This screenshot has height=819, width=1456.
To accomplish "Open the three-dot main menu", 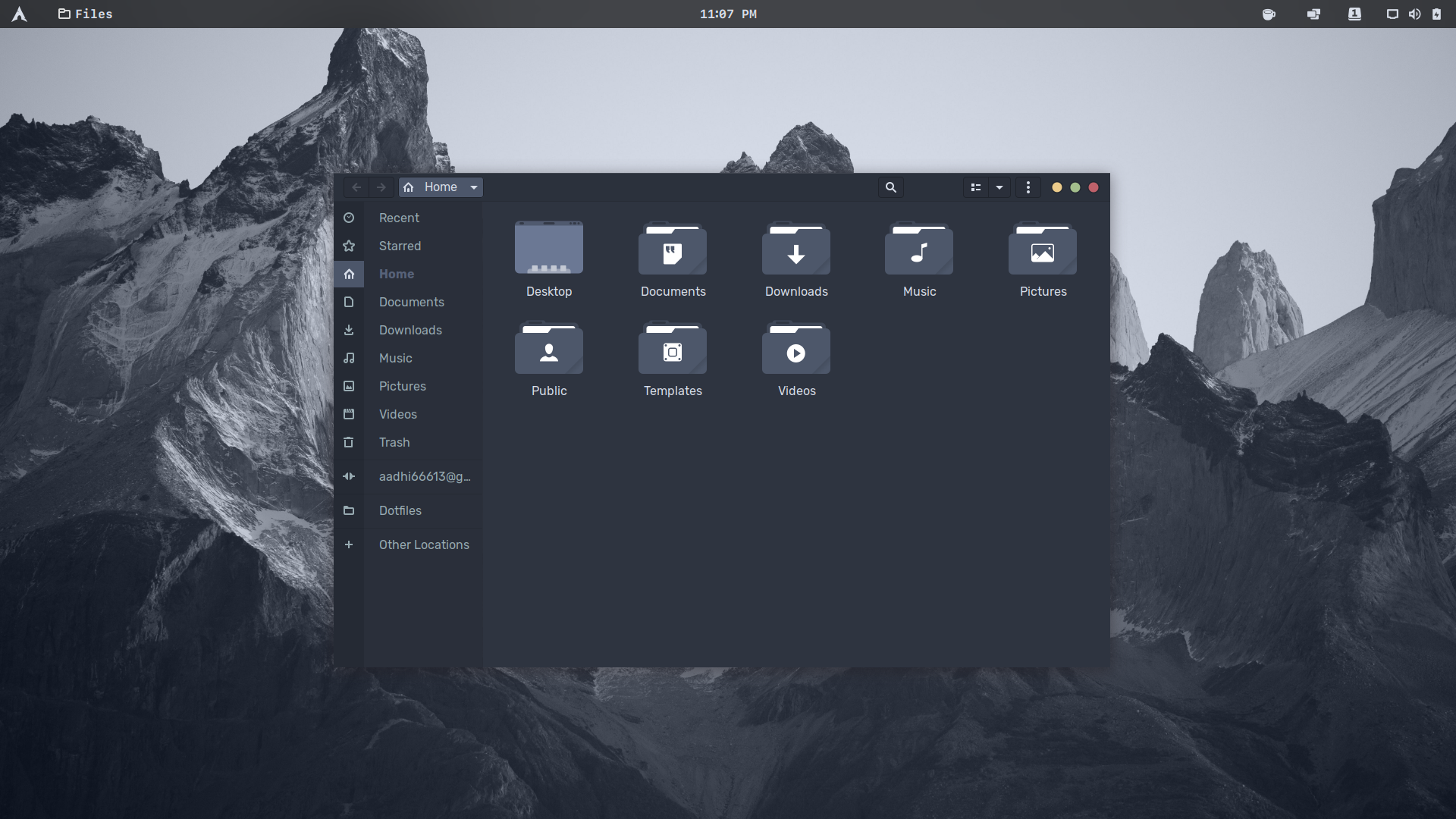I will [x=1028, y=187].
